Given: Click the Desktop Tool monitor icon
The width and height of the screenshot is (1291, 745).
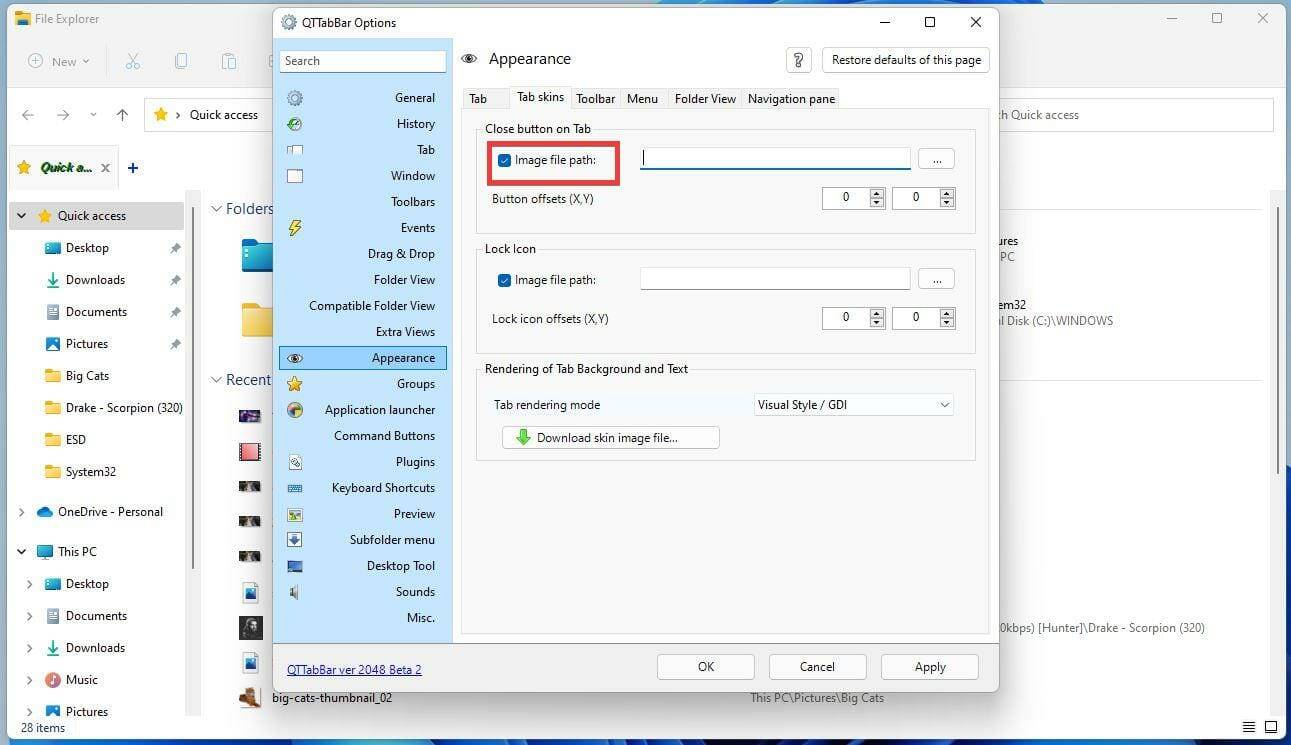Looking at the screenshot, I should coord(294,565).
